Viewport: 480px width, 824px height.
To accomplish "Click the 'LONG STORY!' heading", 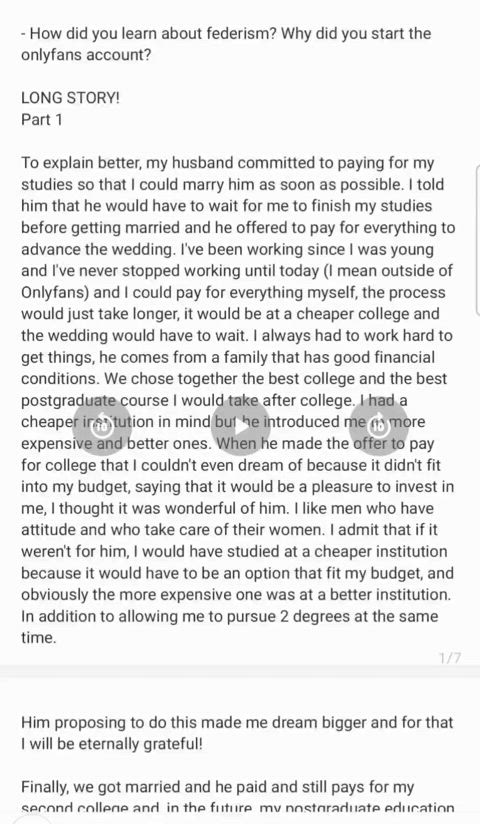I will (70, 98).
